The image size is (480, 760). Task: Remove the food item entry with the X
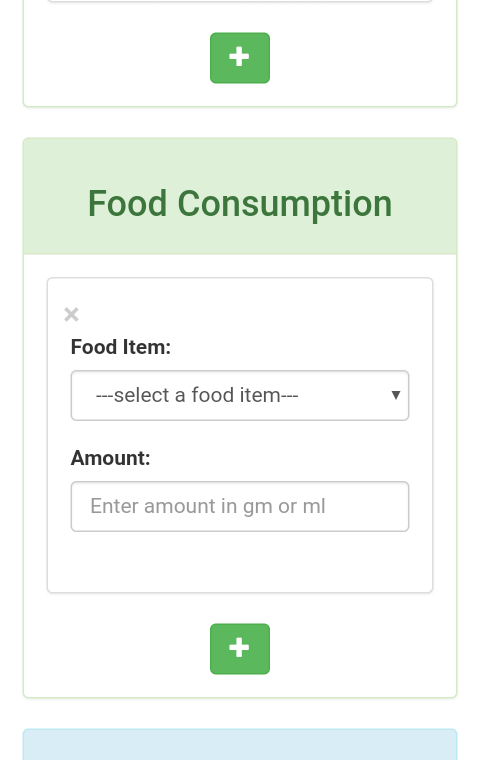(x=71, y=314)
